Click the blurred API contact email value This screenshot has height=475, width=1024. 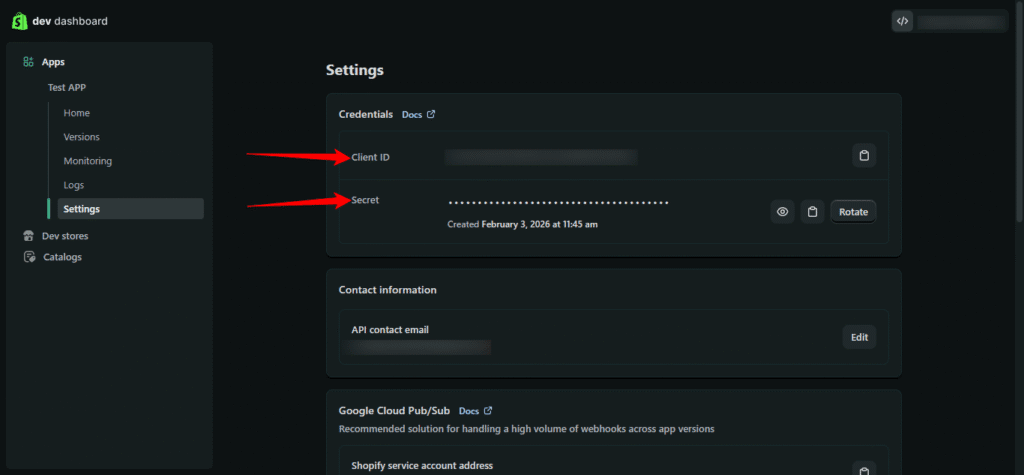coord(418,346)
